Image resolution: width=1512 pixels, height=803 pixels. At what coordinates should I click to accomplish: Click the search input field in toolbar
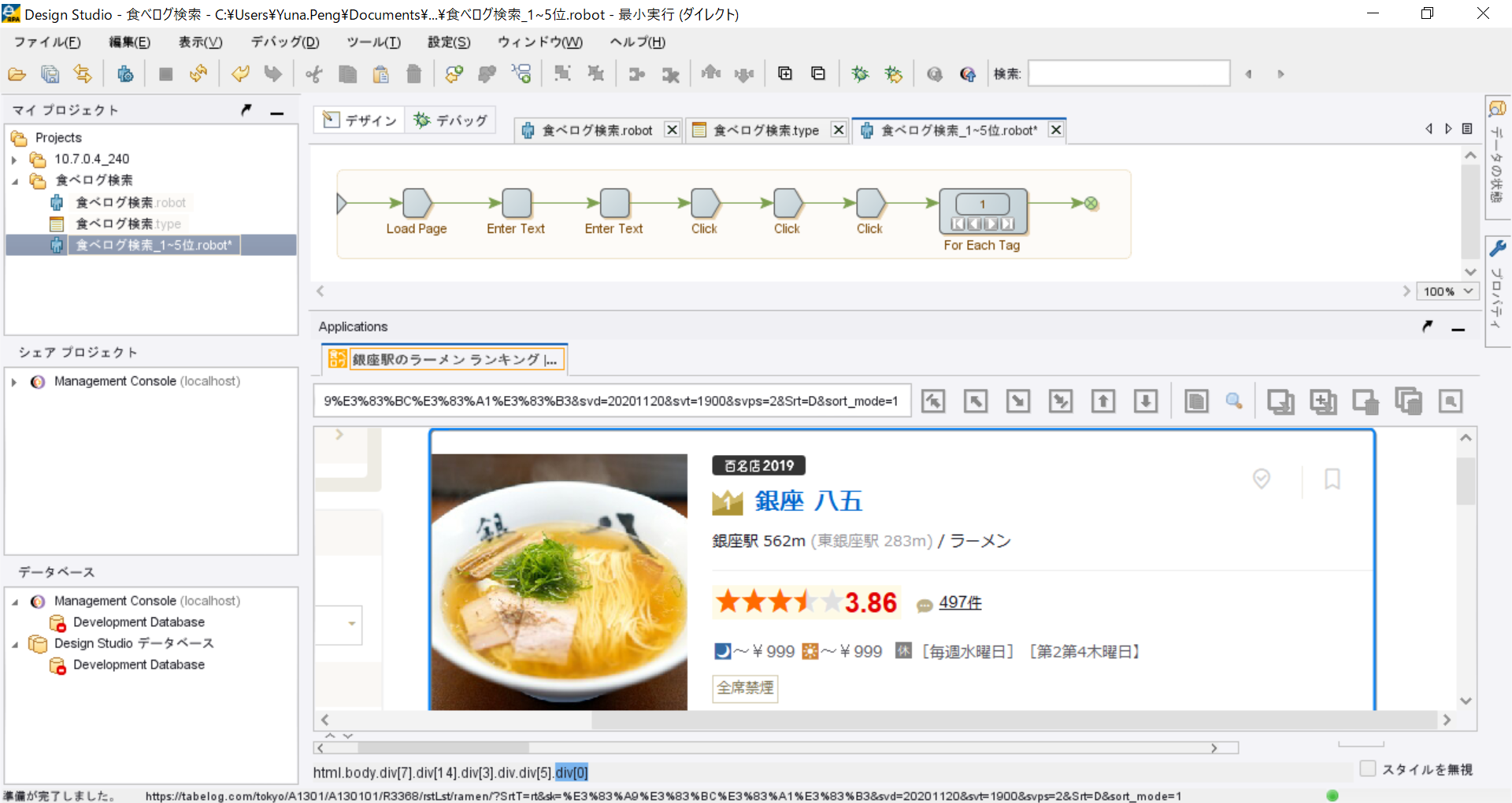point(1128,73)
